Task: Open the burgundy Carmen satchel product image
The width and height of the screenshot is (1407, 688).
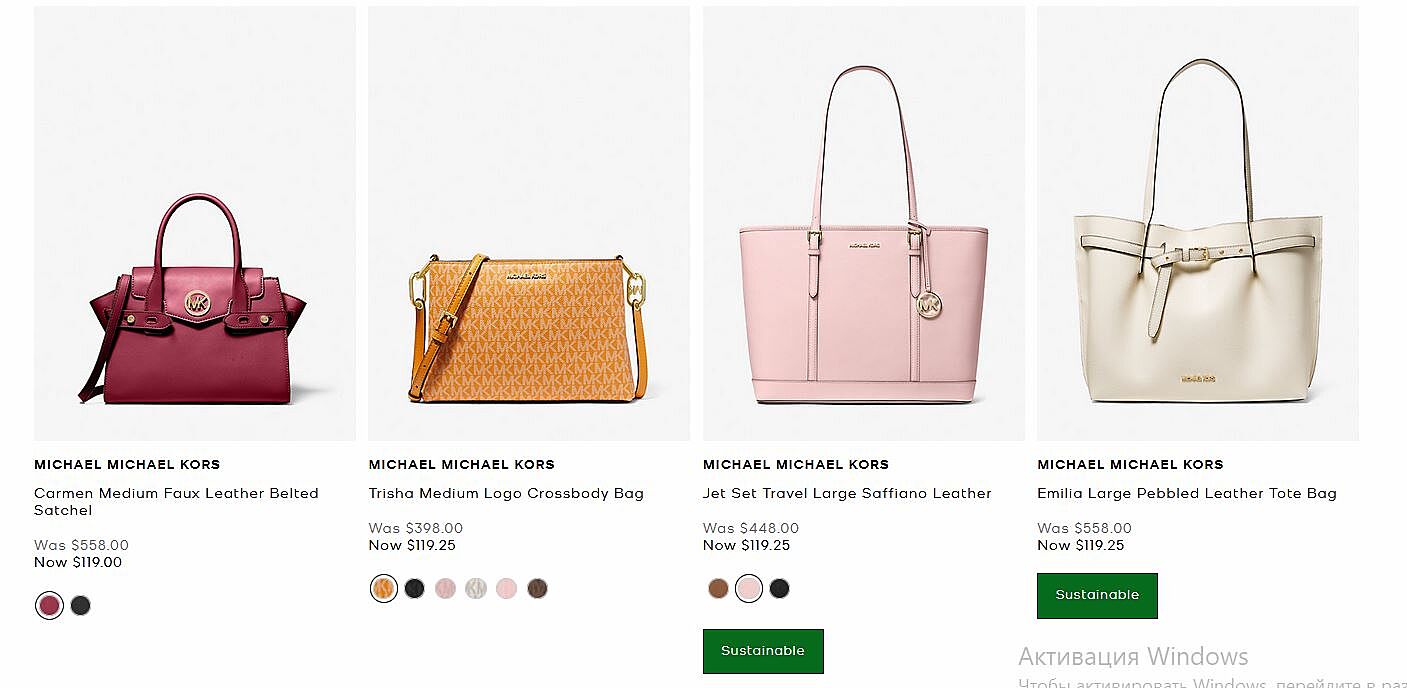Action: tap(194, 300)
